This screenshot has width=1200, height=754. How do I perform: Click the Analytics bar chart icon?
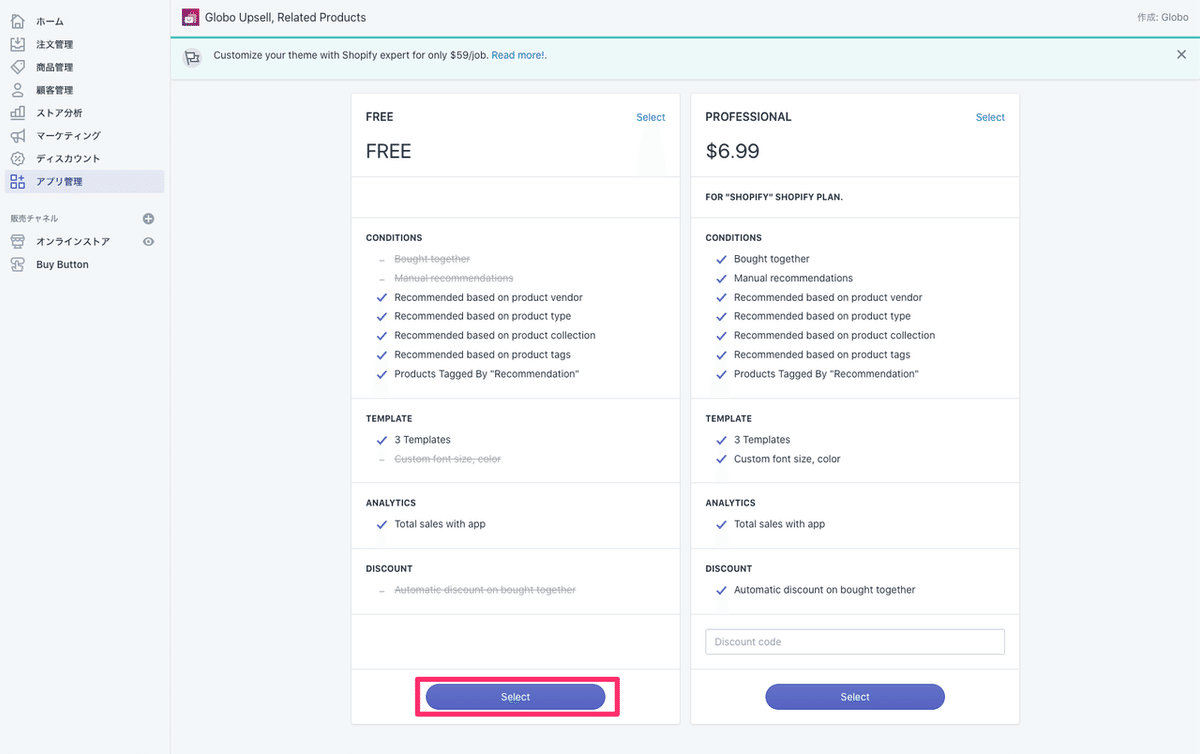pyautogui.click(x=17, y=113)
